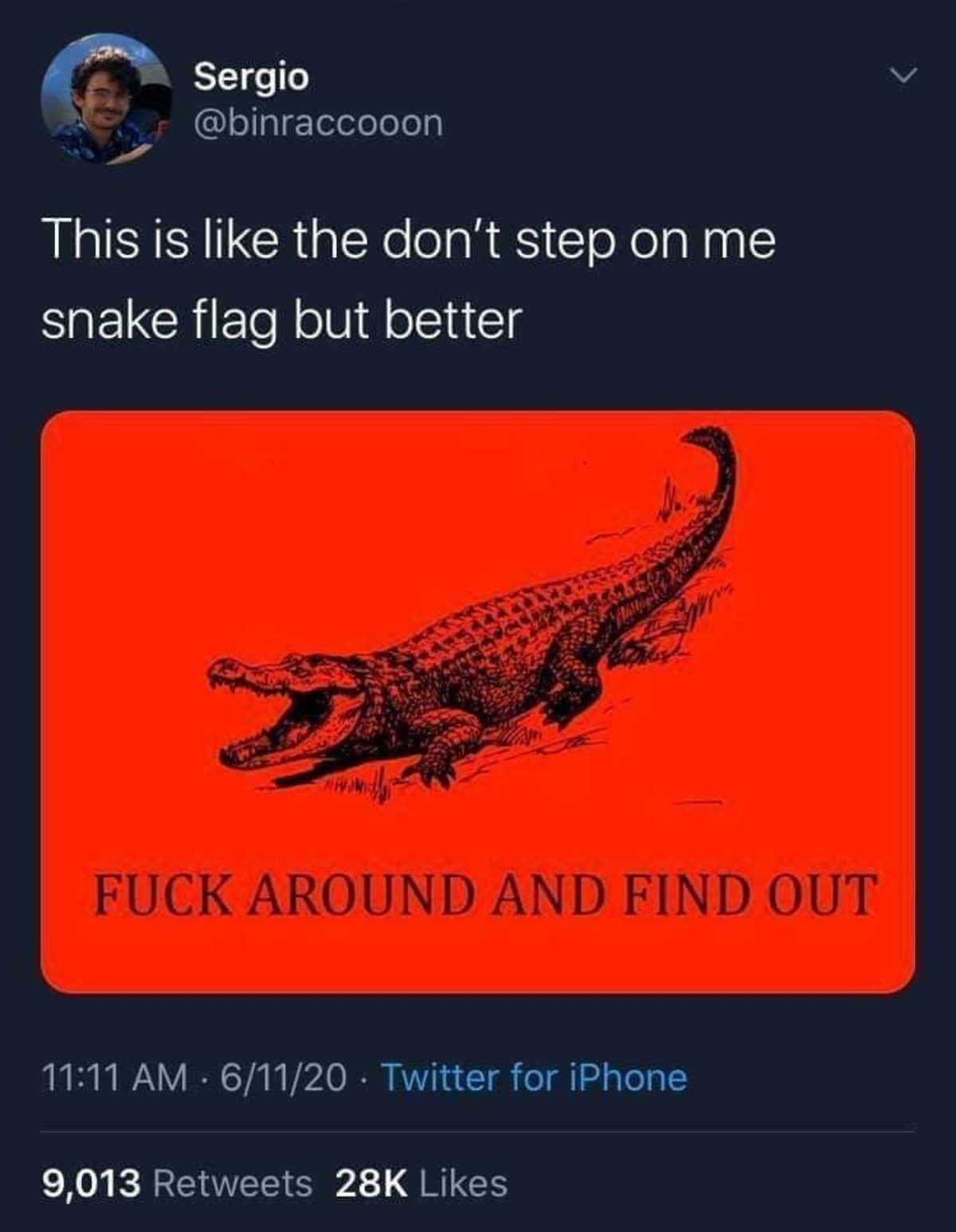Open the @binraccooon handle
Viewport: 956px width, 1232px height.
319,123
